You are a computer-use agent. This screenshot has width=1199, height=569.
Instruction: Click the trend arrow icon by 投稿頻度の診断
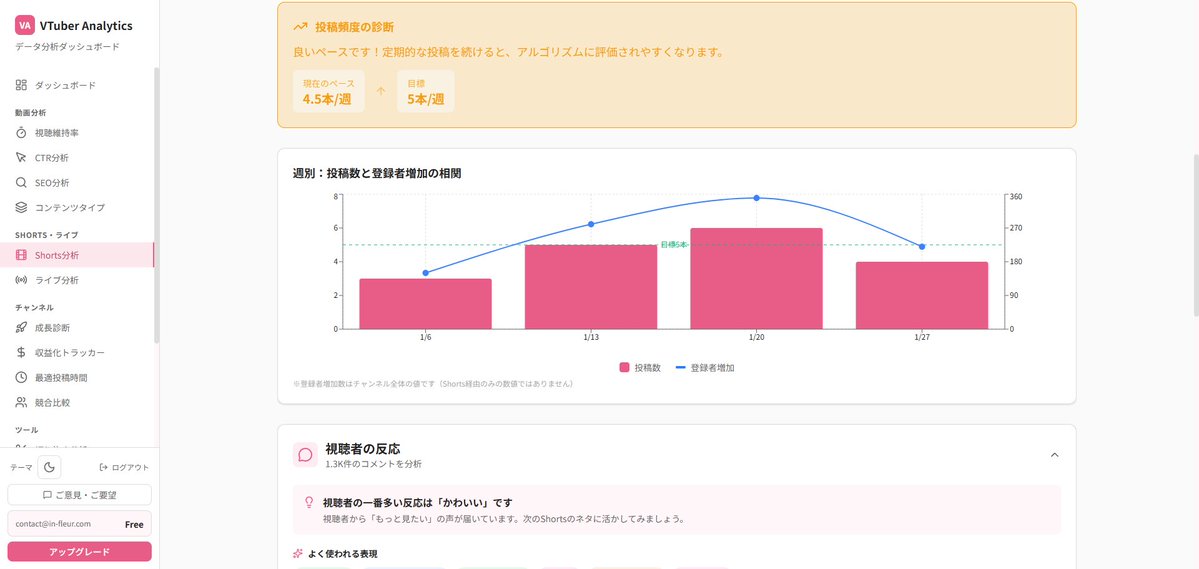pos(300,27)
